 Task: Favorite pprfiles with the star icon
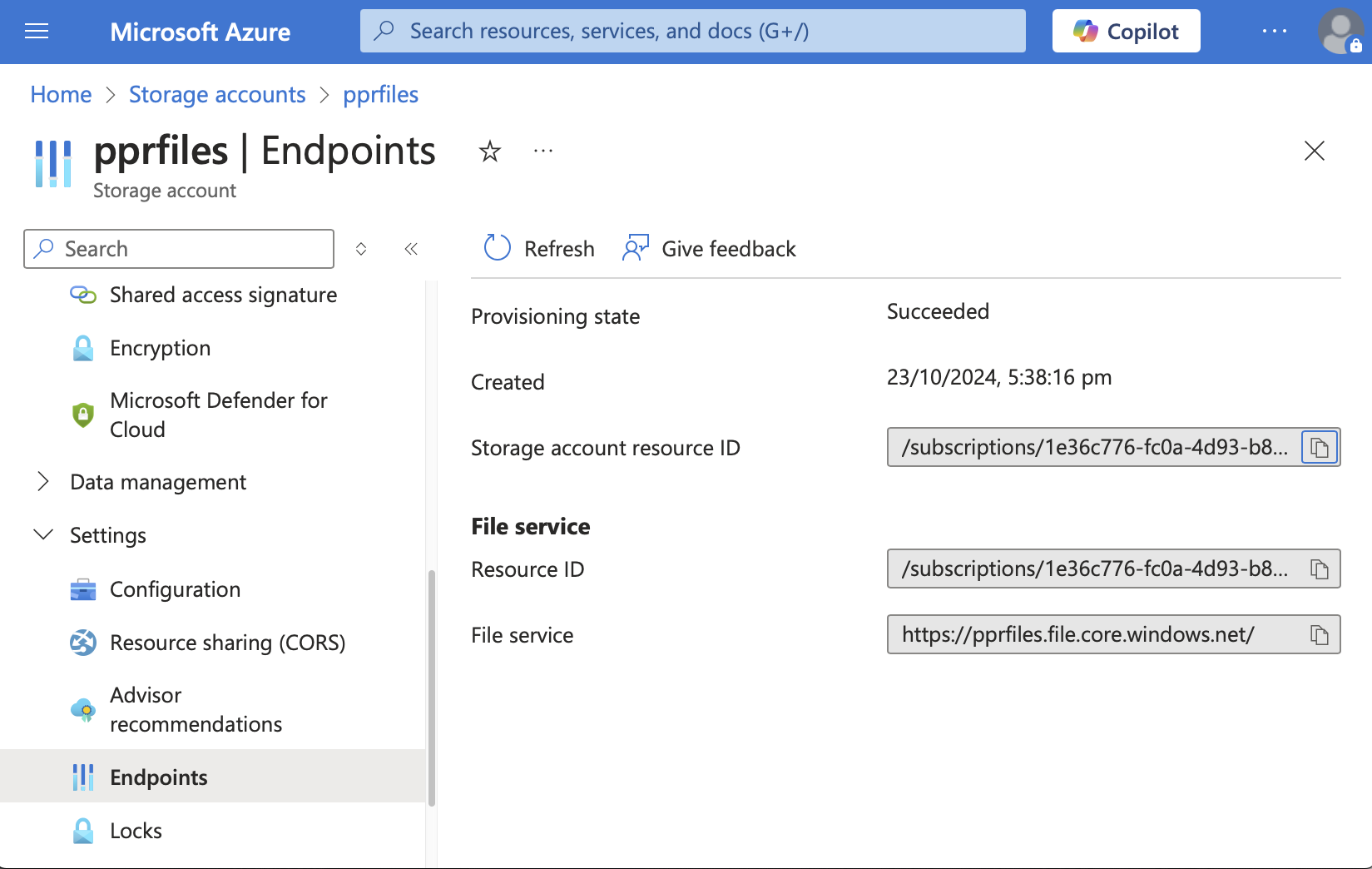(490, 151)
